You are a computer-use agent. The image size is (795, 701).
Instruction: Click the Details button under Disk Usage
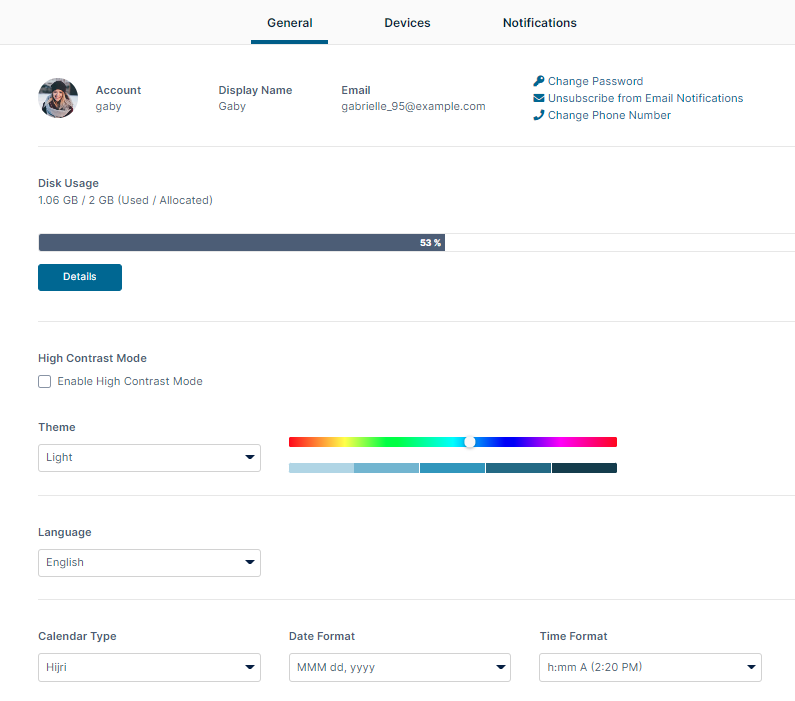(x=80, y=277)
